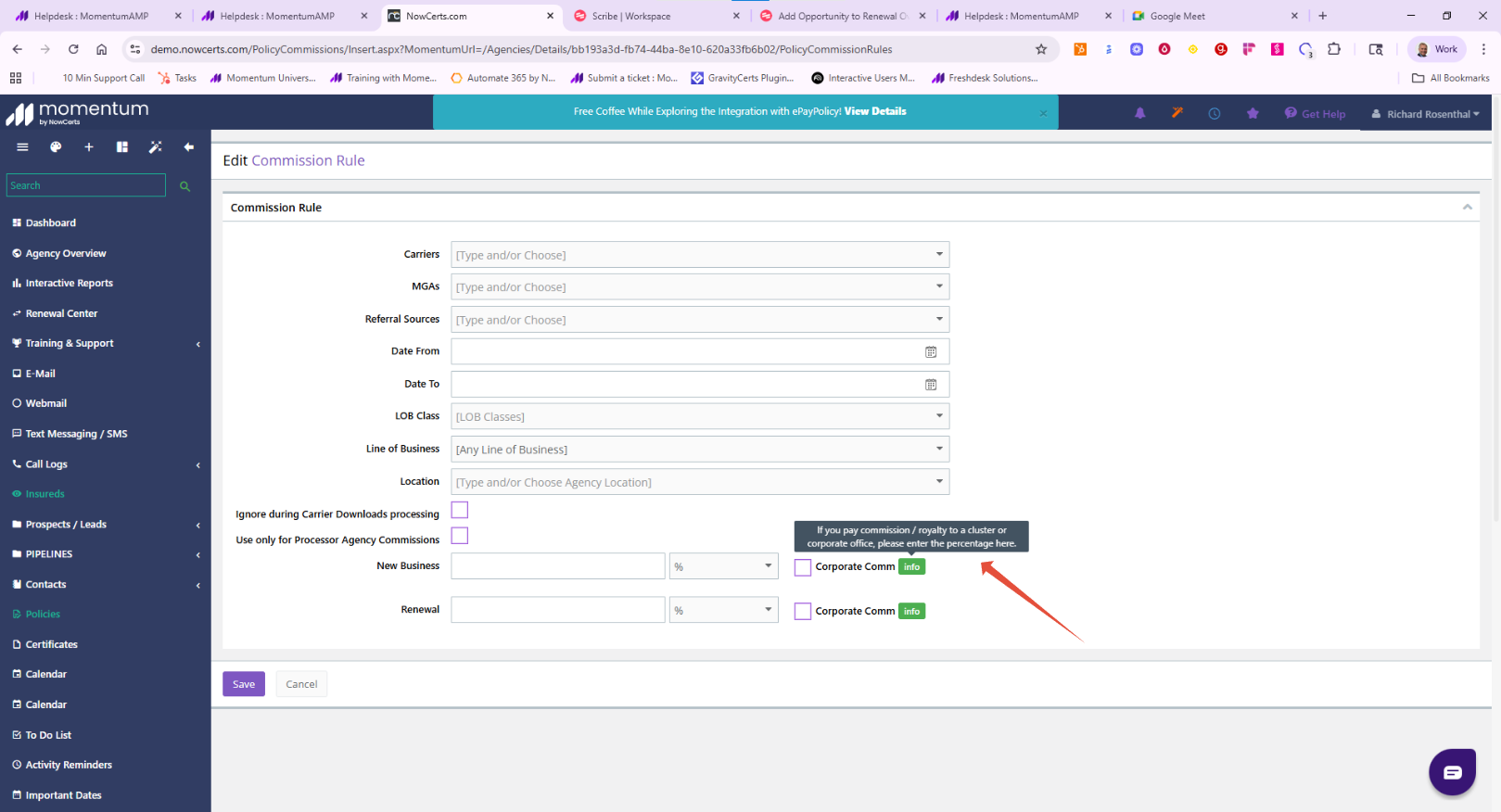Screen dimensions: 1501x812
Task: Cancel editing the commission rule
Action: click(x=301, y=684)
